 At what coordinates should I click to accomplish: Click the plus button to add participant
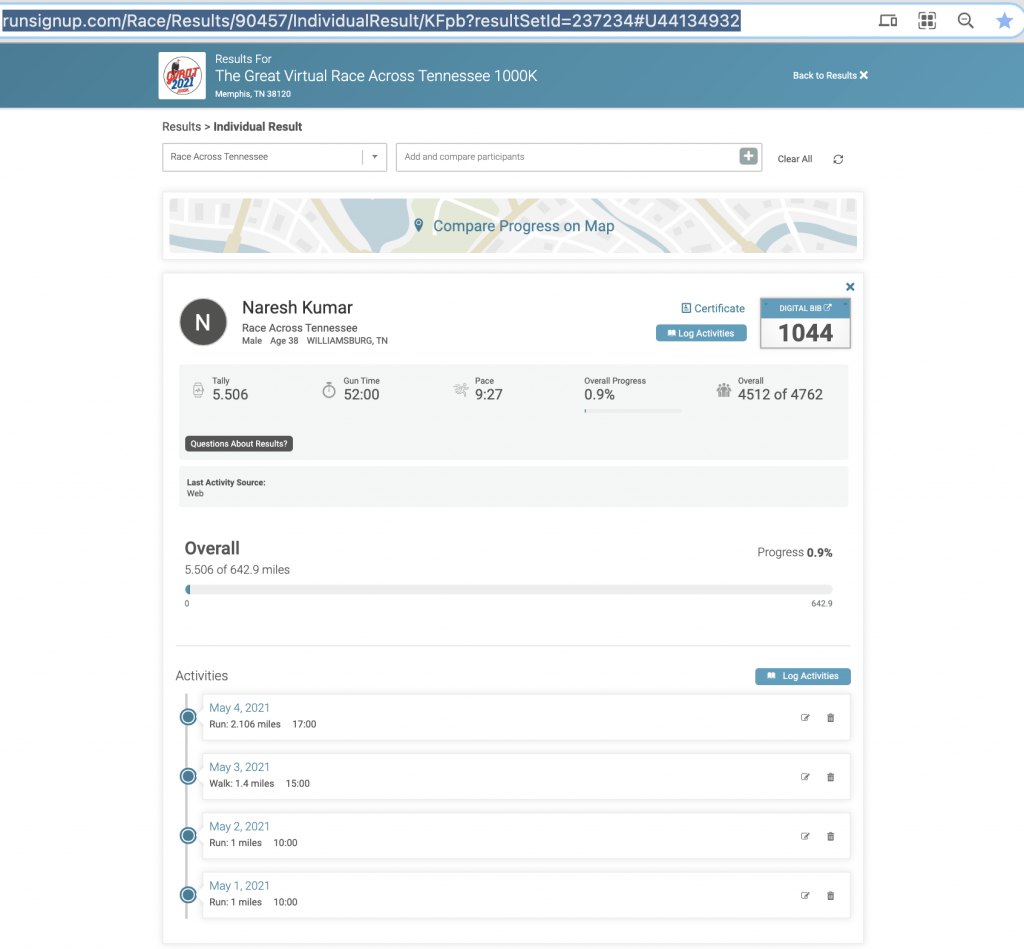click(748, 156)
